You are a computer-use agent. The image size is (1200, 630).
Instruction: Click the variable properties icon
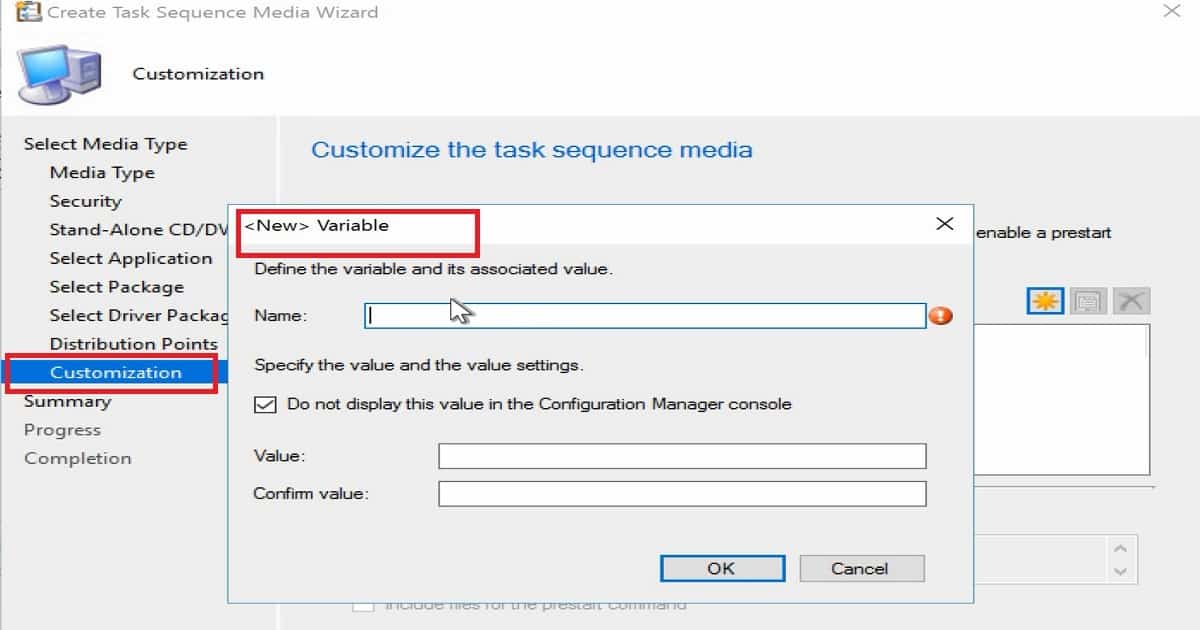tap(1087, 301)
